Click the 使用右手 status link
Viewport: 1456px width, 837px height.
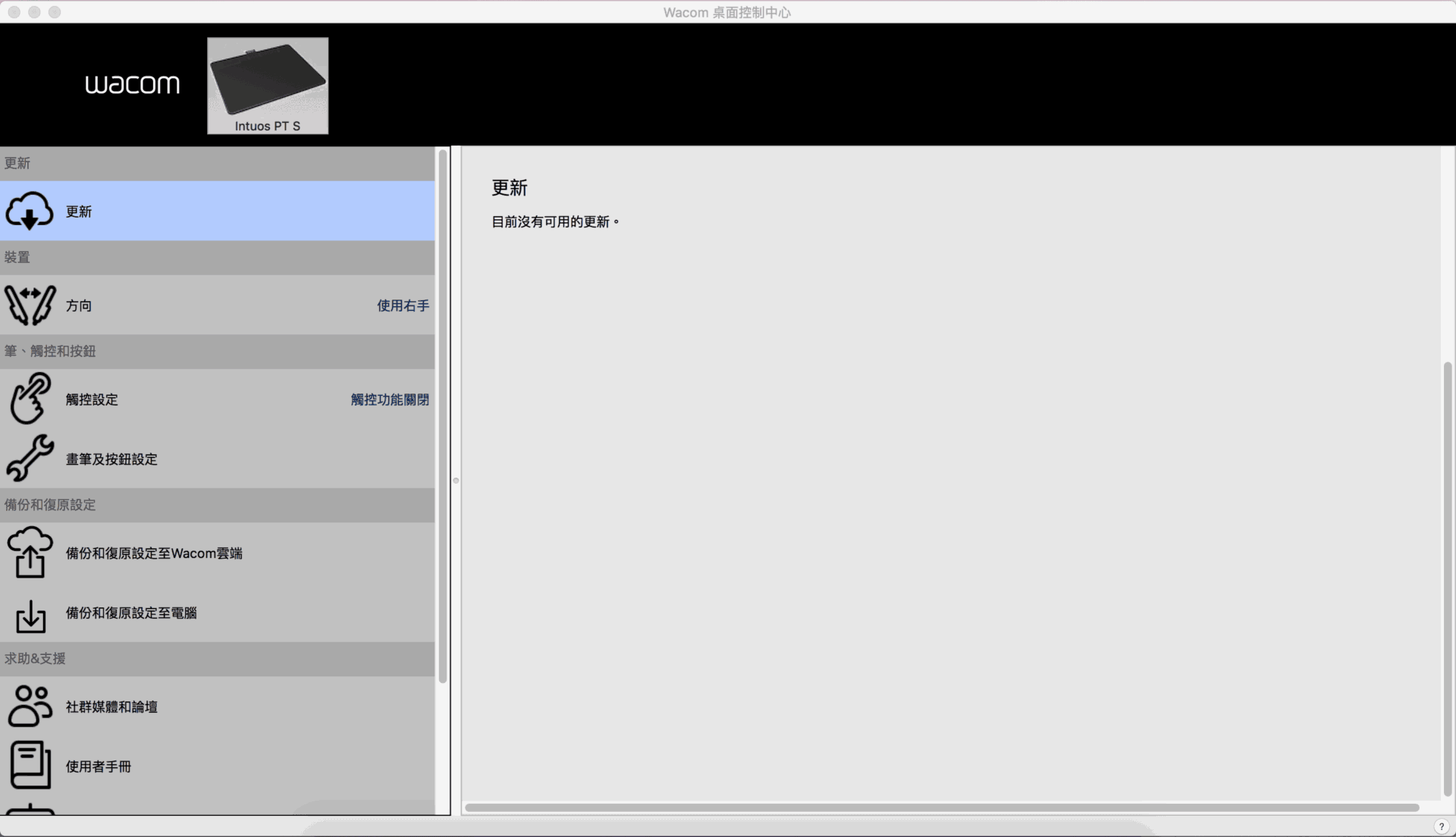(x=403, y=306)
